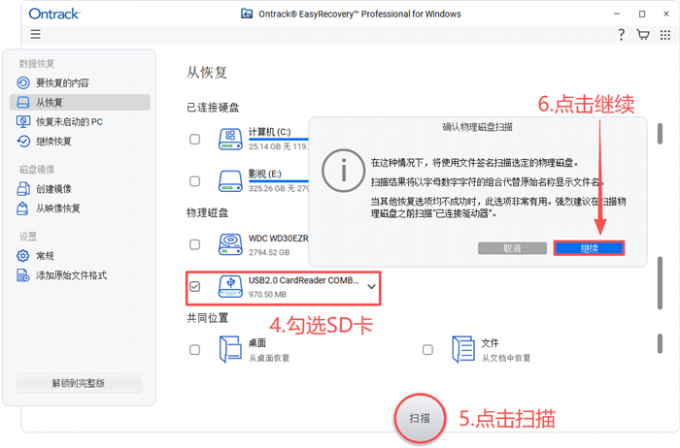Screen dimensions: 680x448
Task: Click the 解锁到完整版 button
Action: tap(78, 383)
